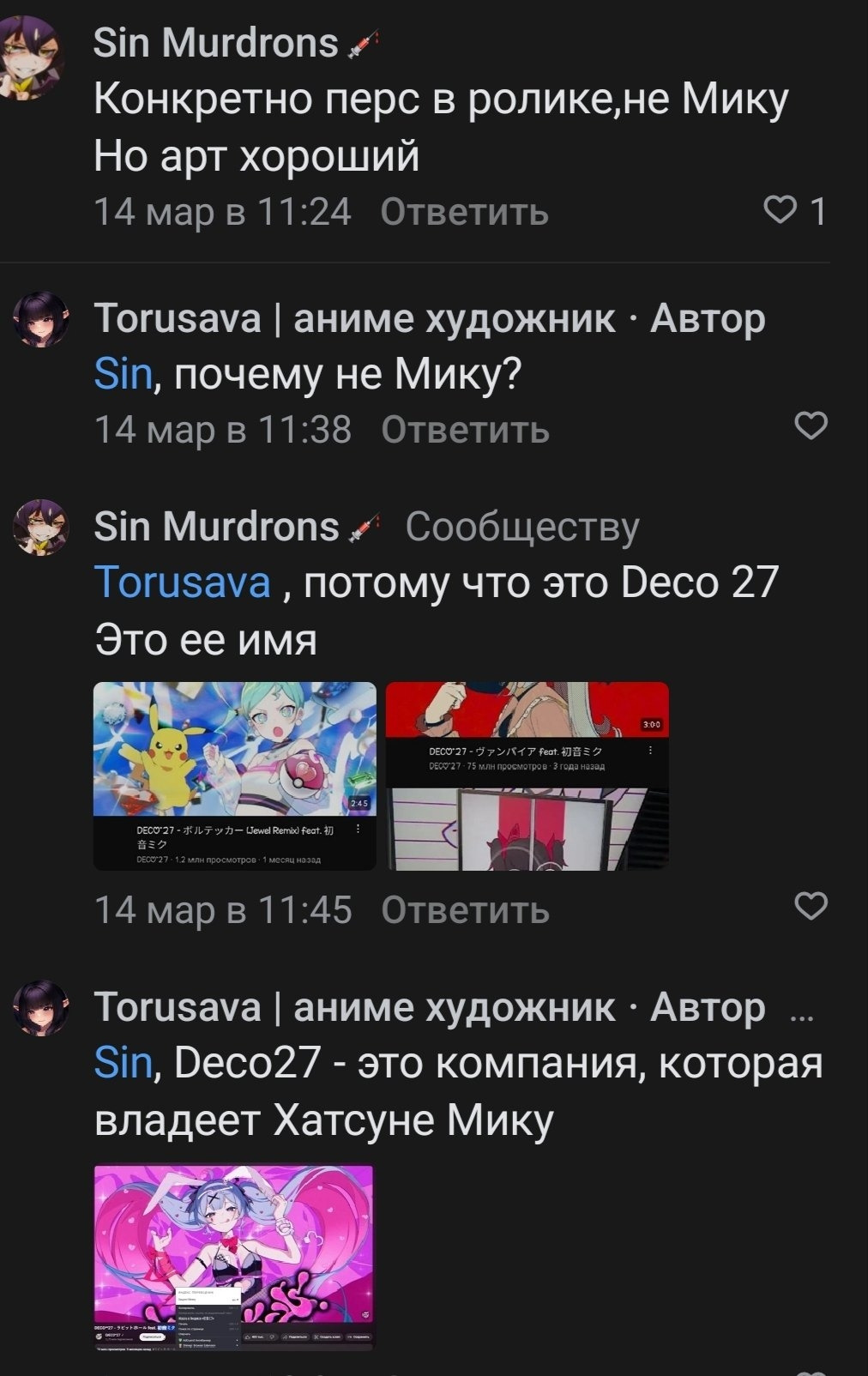This screenshot has height=1376, width=868.
Task: Open Torusava avatar on 11:38 comment
Action: click(40, 319)
